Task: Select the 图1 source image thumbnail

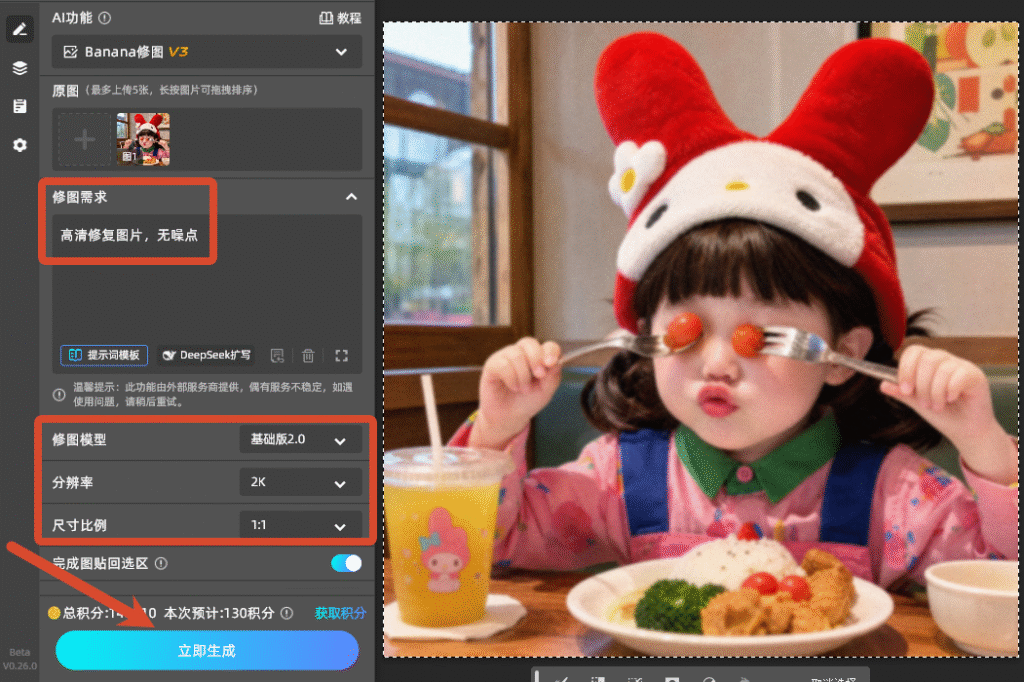Action: (x=143, y=139)
